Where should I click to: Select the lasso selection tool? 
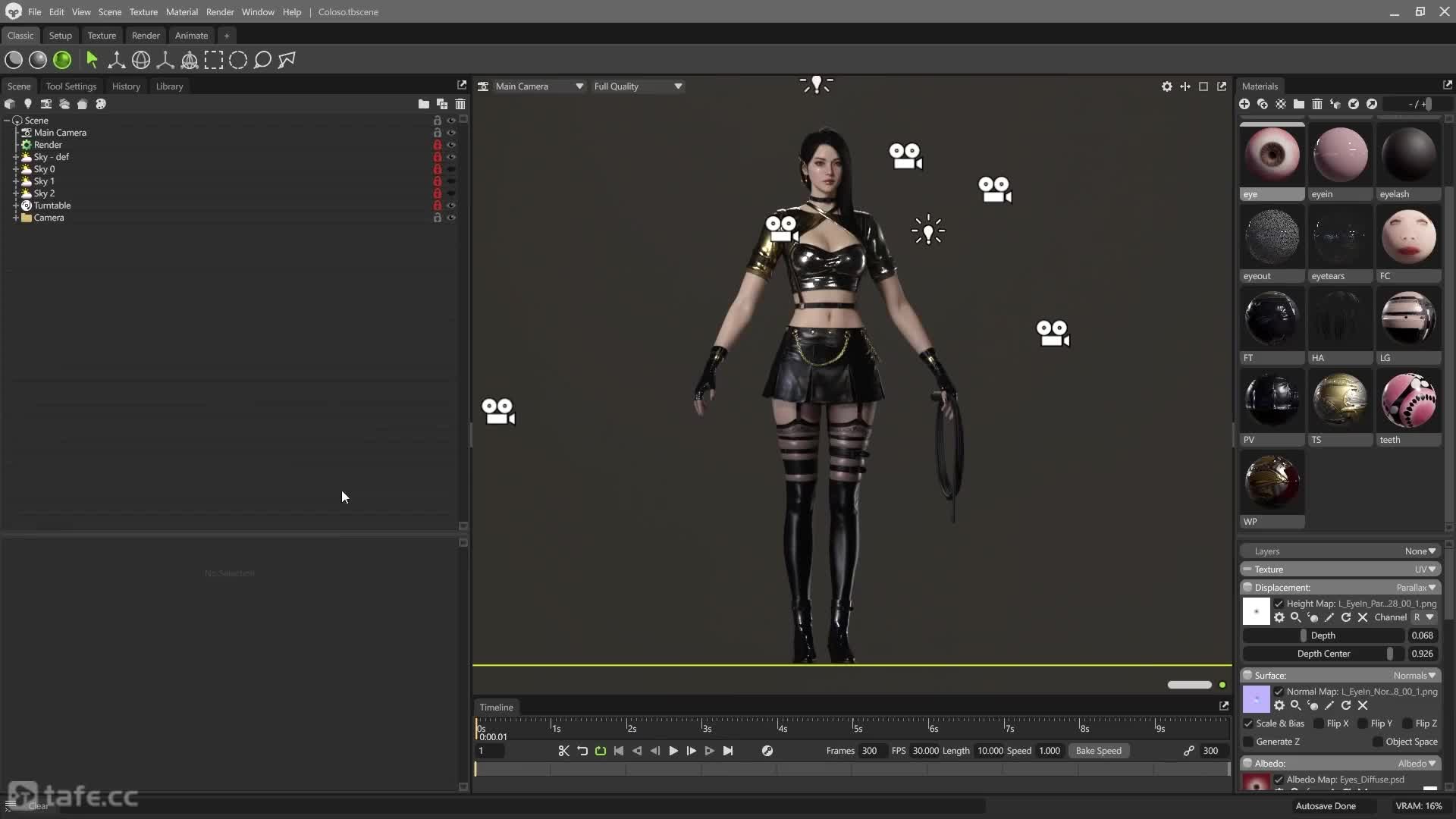(262, 60)
